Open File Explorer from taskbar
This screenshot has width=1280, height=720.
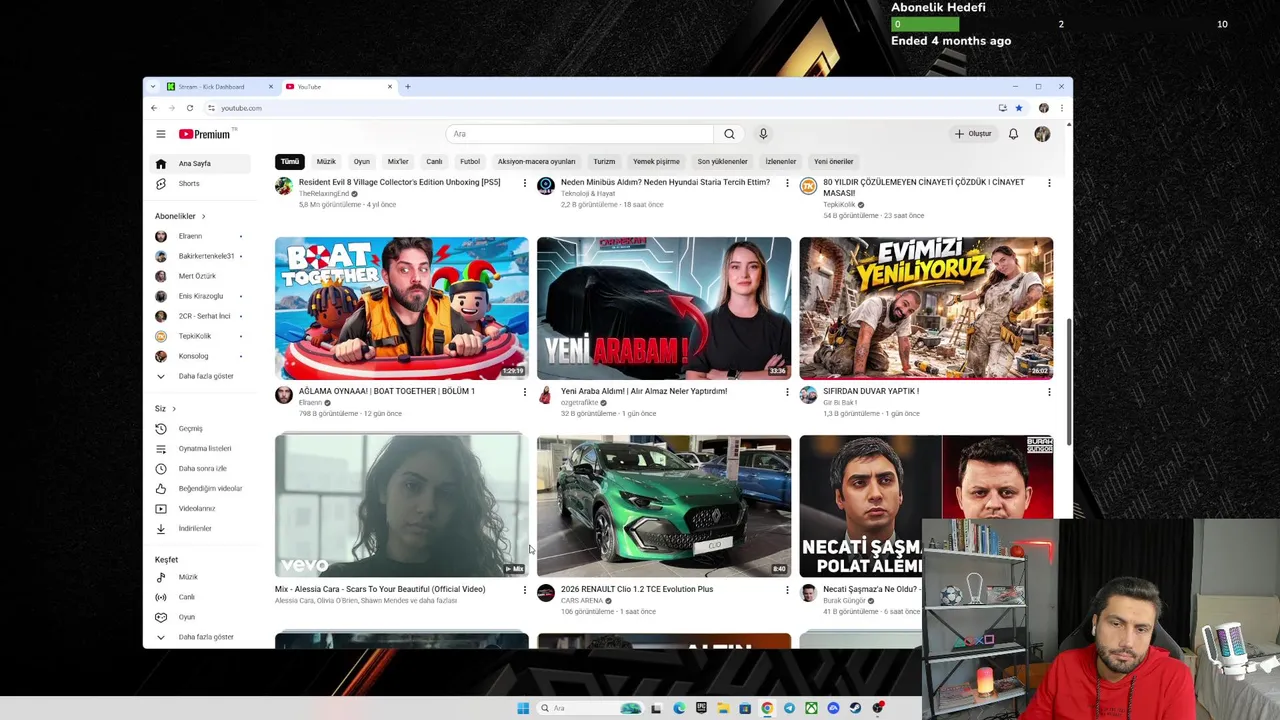click(x=723, y=708)
